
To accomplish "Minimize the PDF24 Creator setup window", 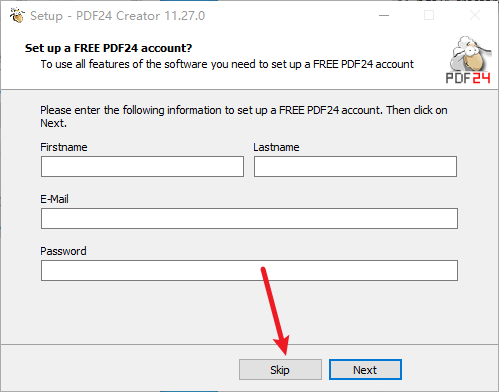I will click(384, 15).
